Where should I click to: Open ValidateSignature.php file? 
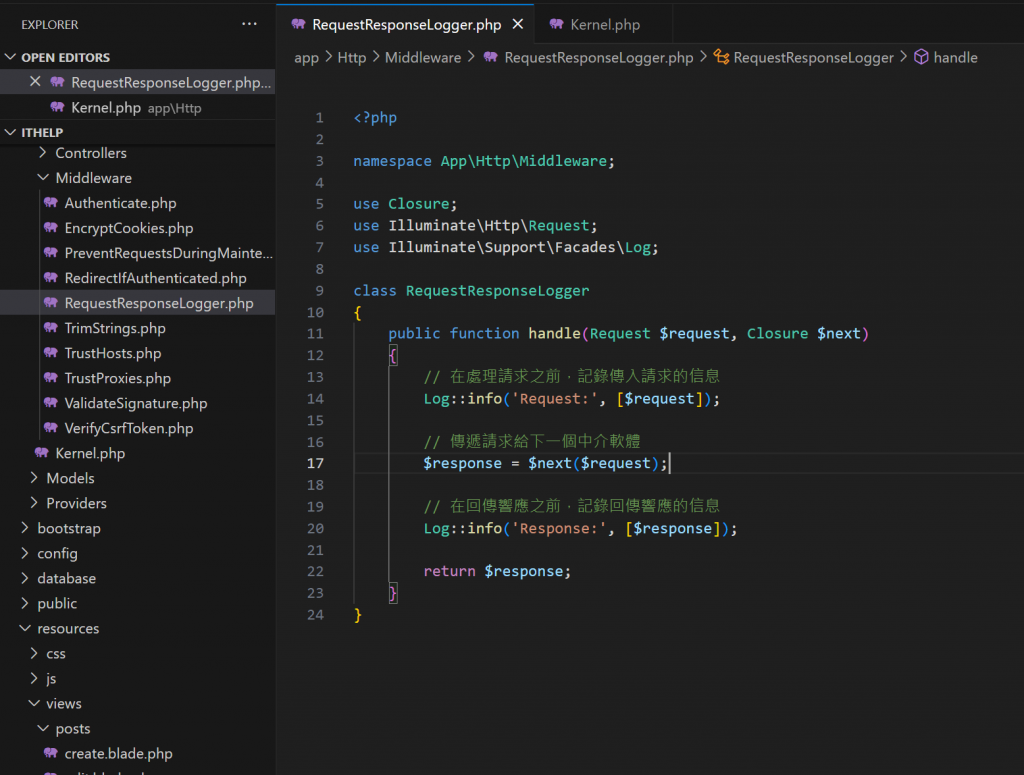[137, 403]
